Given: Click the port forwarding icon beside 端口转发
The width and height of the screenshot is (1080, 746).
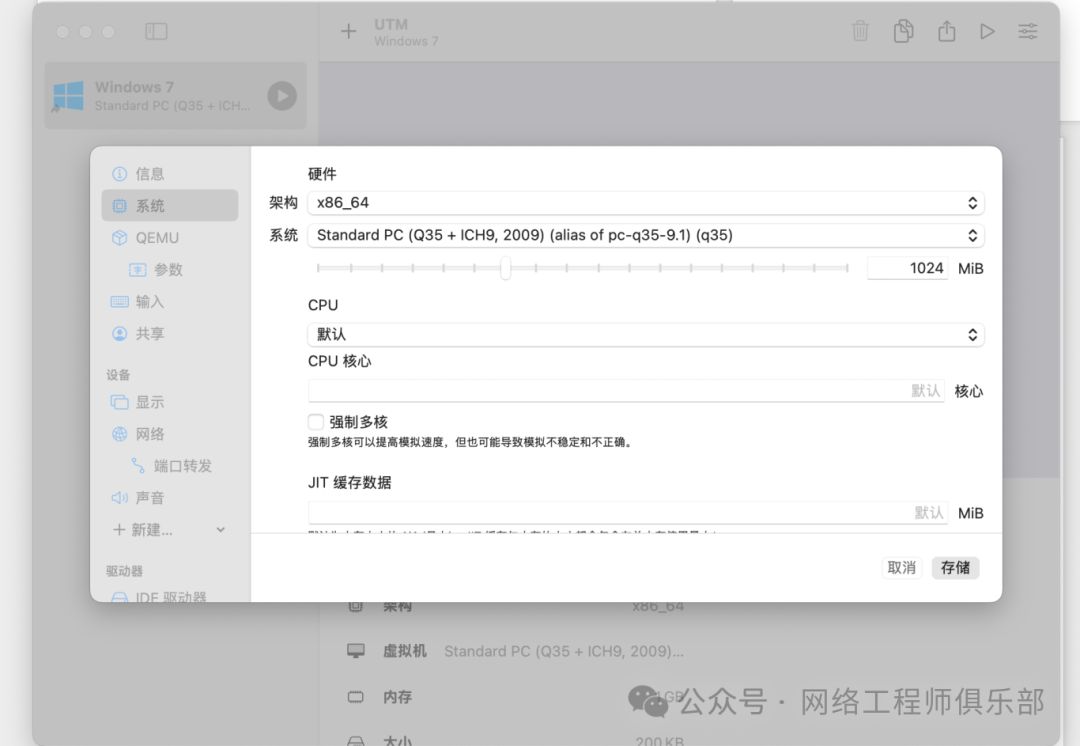Looking at the screenshot, I should [x=138, y=466].
